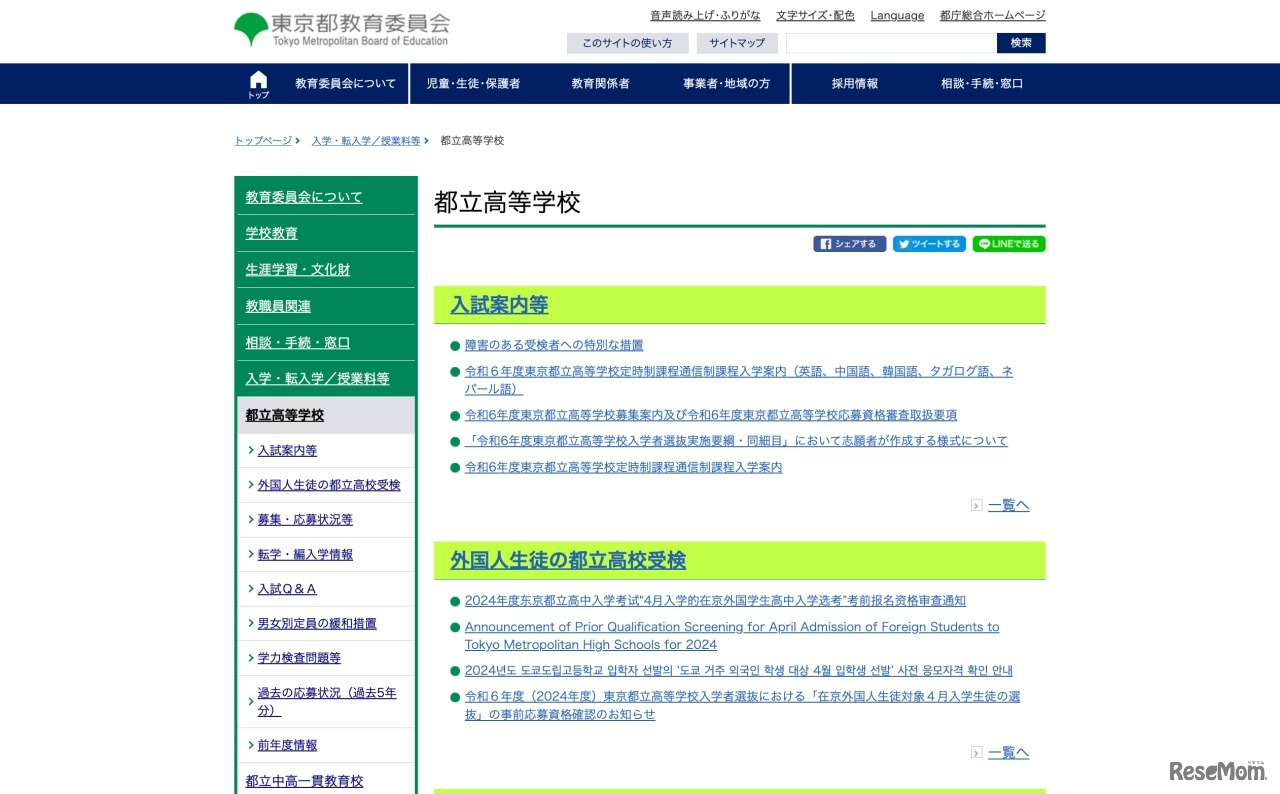
Task: Click the Twitter ツイートする icon
Action: [x=928, y=243]
